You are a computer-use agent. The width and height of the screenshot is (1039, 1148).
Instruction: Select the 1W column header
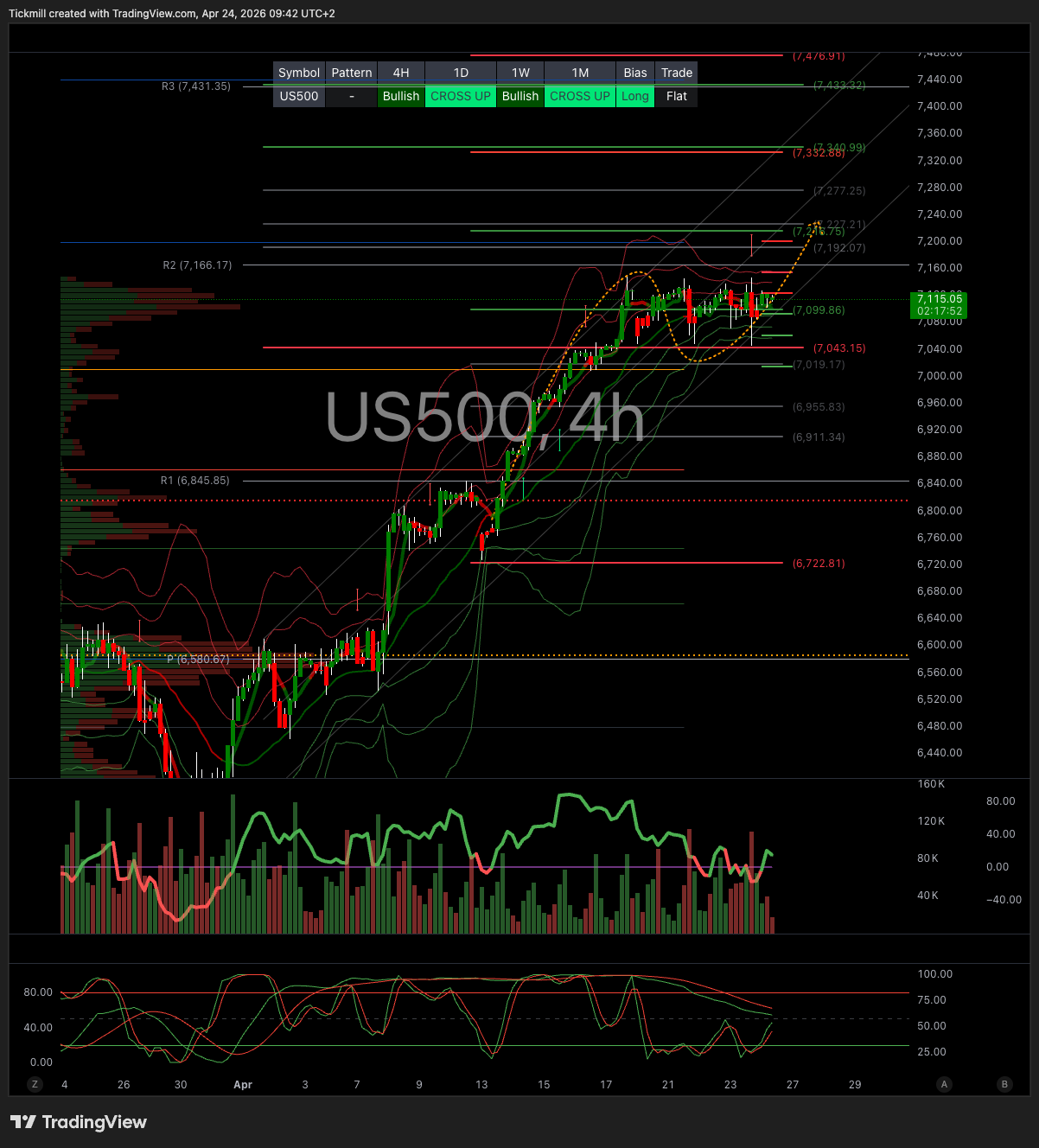tap(520, 73)
